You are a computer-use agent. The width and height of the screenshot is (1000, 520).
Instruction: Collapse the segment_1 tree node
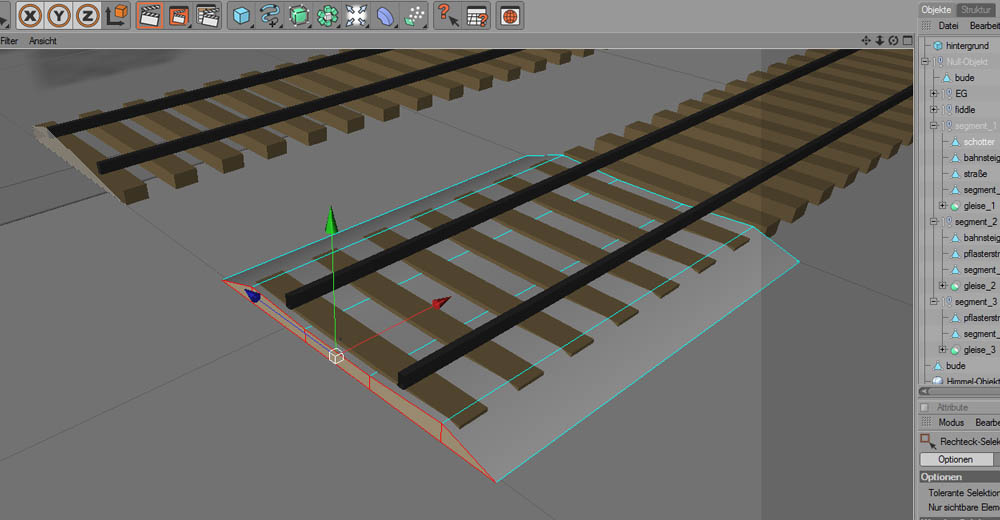click(933, 126)
